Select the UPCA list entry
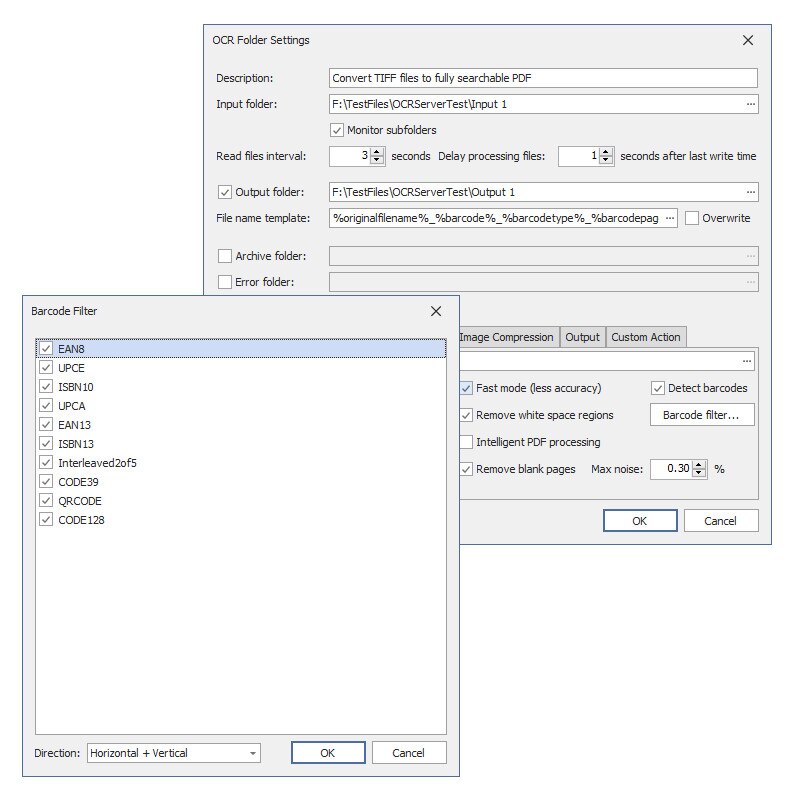The image size is (800, 800). click(241, 406)
